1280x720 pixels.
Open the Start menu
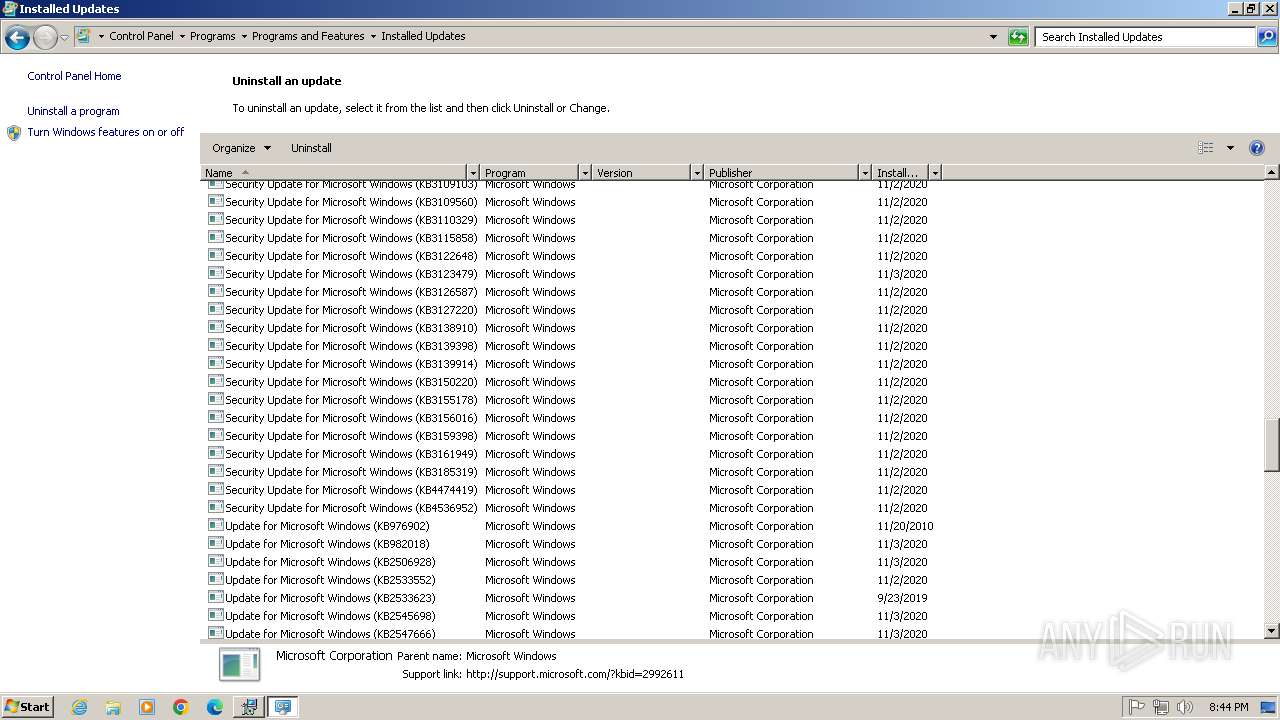point(28,707)
